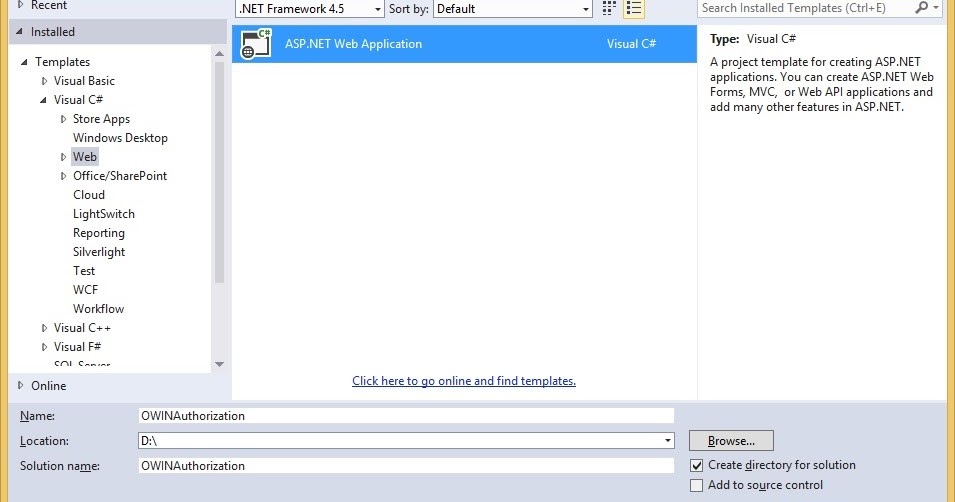Enable Add to source control checkbox
This screenshot has width=955, height=502.
(x=696, y=486)
